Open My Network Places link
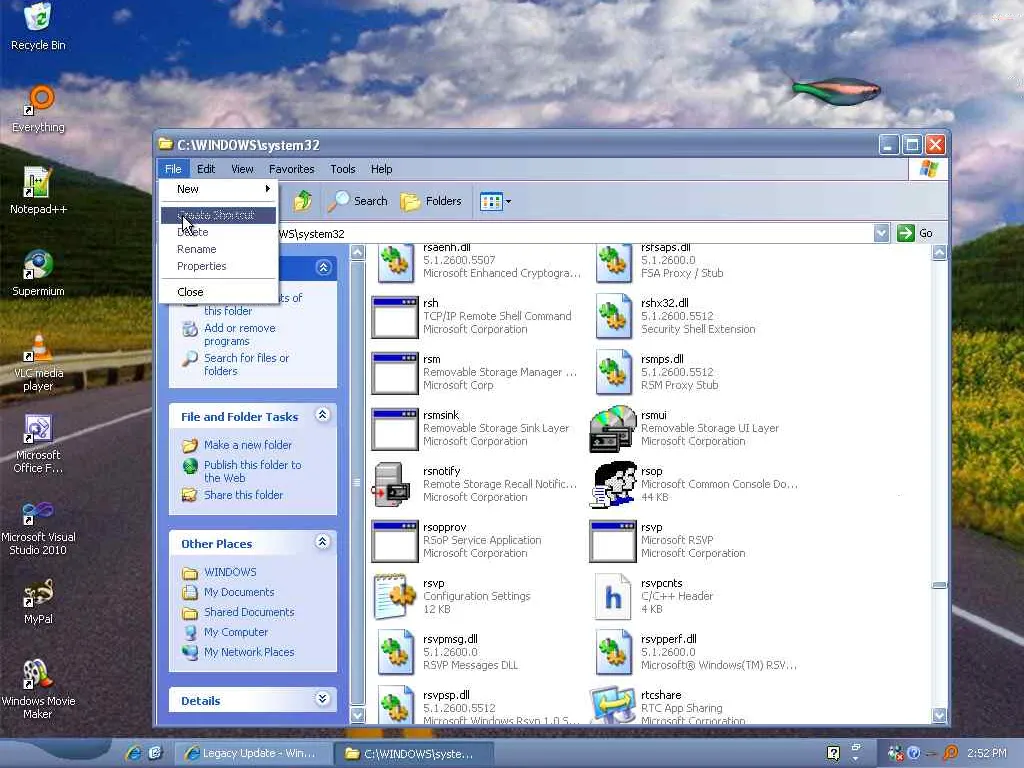Viewport: 1024px width, 768px height. pos(249,652)
